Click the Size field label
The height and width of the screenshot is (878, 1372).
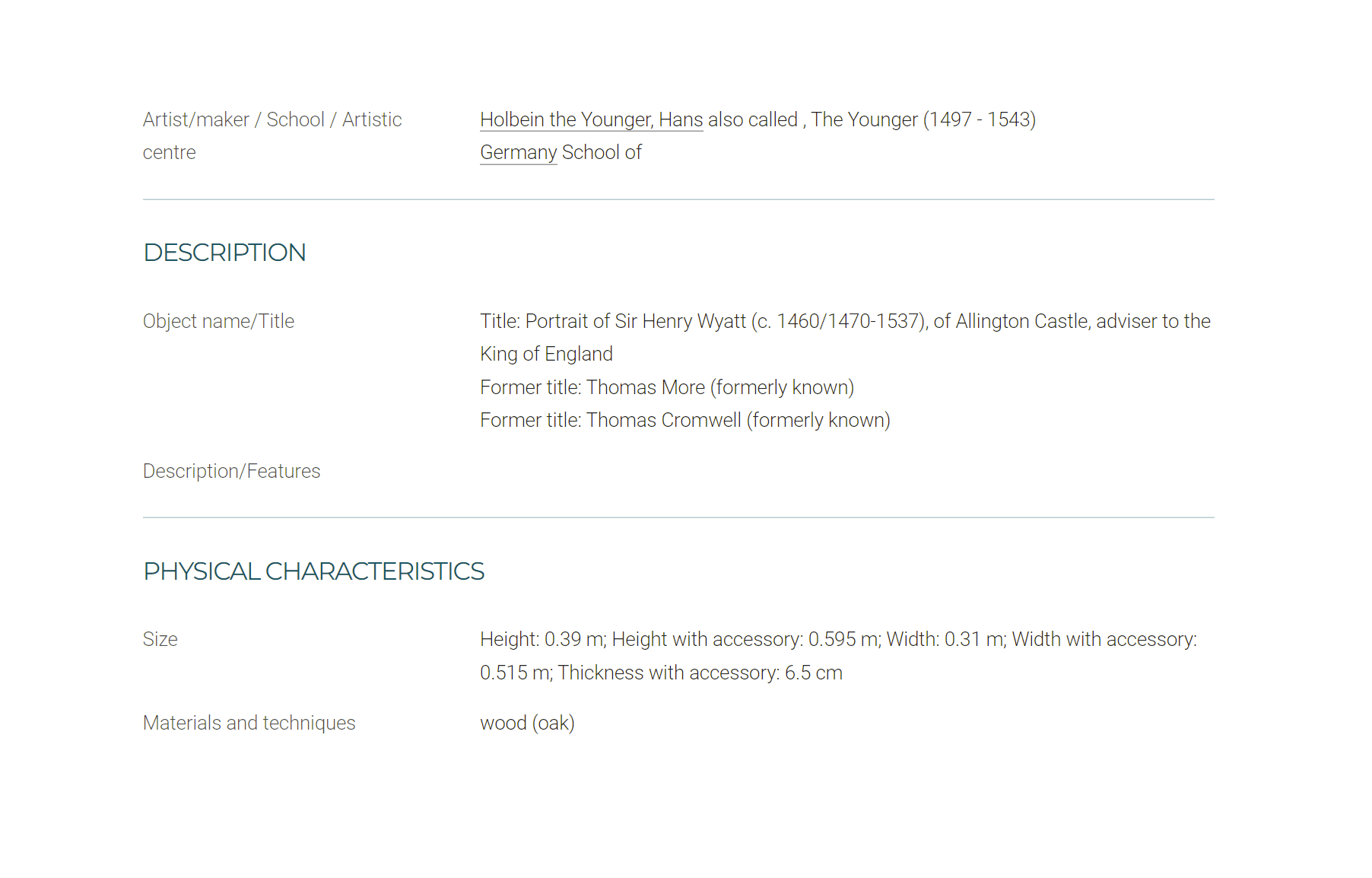point(160,640)
